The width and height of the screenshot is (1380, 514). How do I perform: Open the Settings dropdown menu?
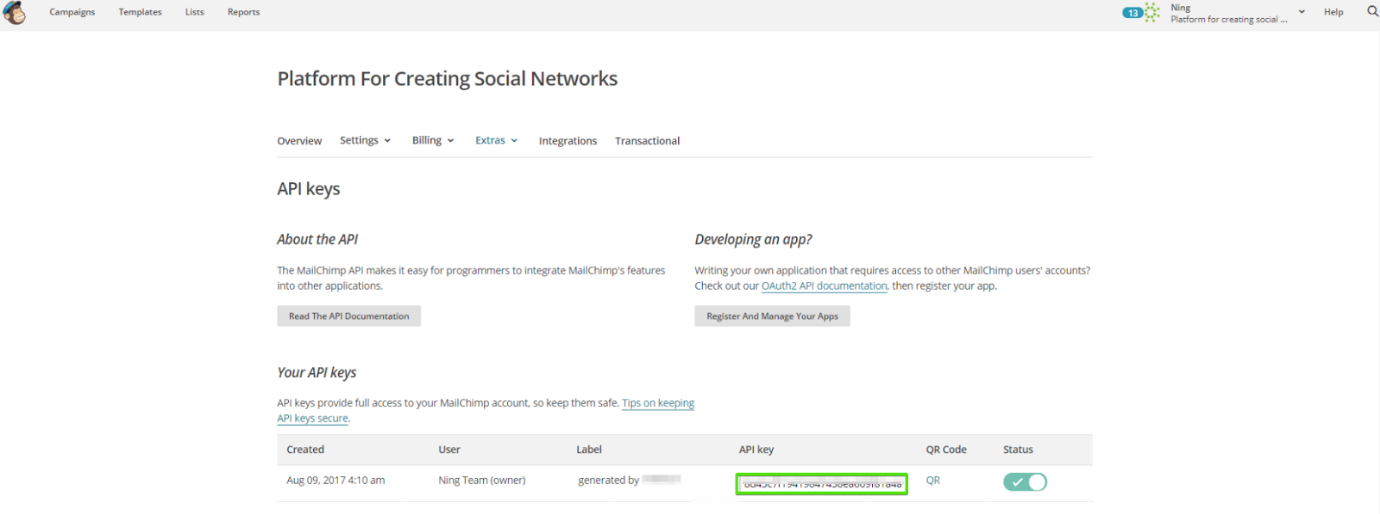pyautogui.click(x=365, y=141)
